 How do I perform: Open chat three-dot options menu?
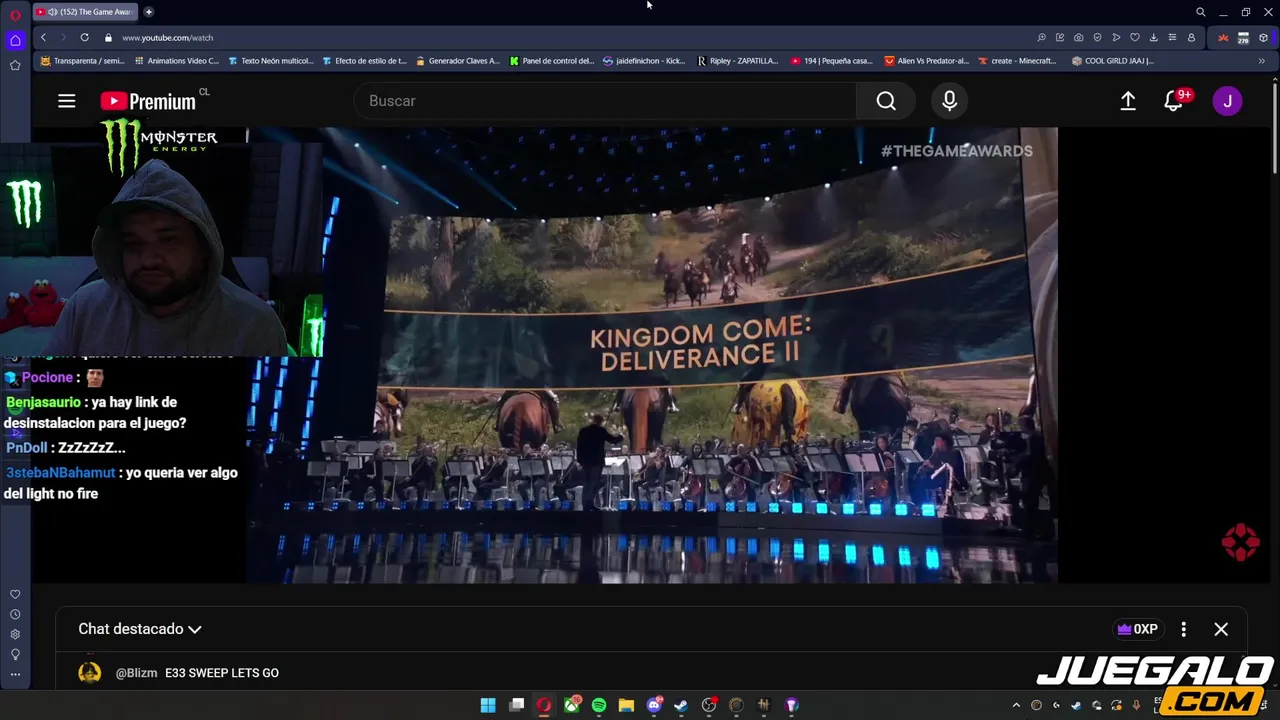(x=1184, y=629)
